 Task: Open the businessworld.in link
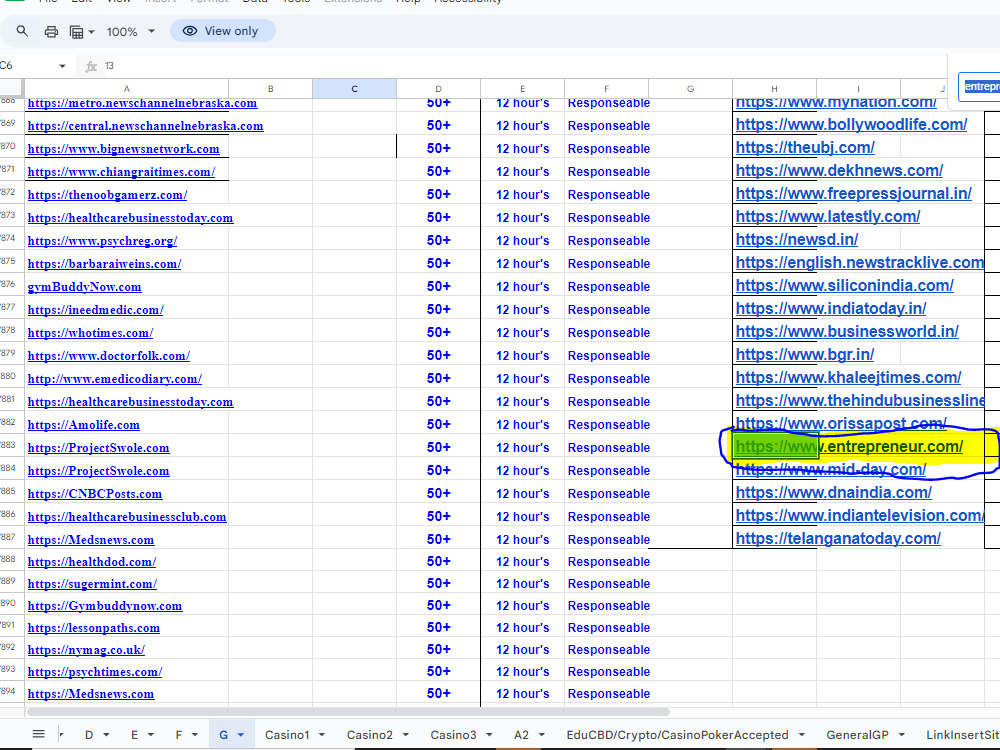[x=848, y=331]
